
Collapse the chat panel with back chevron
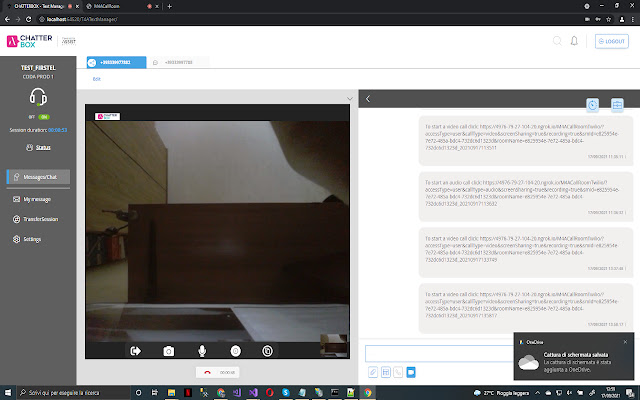[368, 99]
